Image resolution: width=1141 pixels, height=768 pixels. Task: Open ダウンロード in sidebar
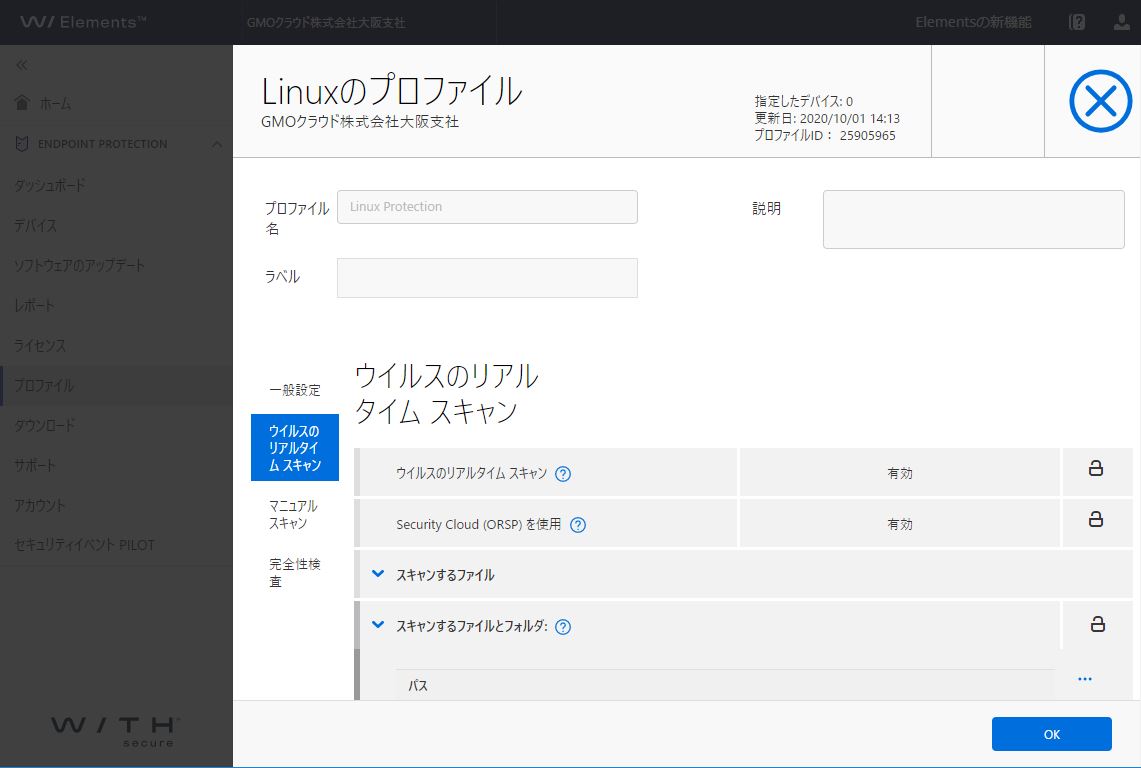[x=44, y=425]
